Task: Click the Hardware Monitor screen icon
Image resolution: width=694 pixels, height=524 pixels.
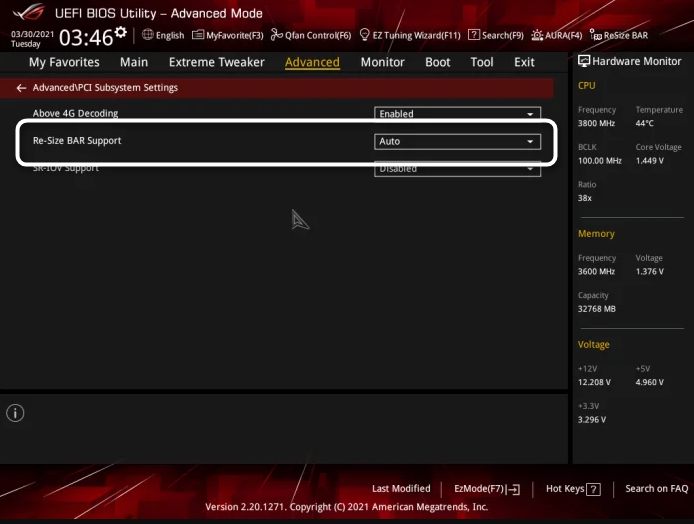Action: point(584,62)
